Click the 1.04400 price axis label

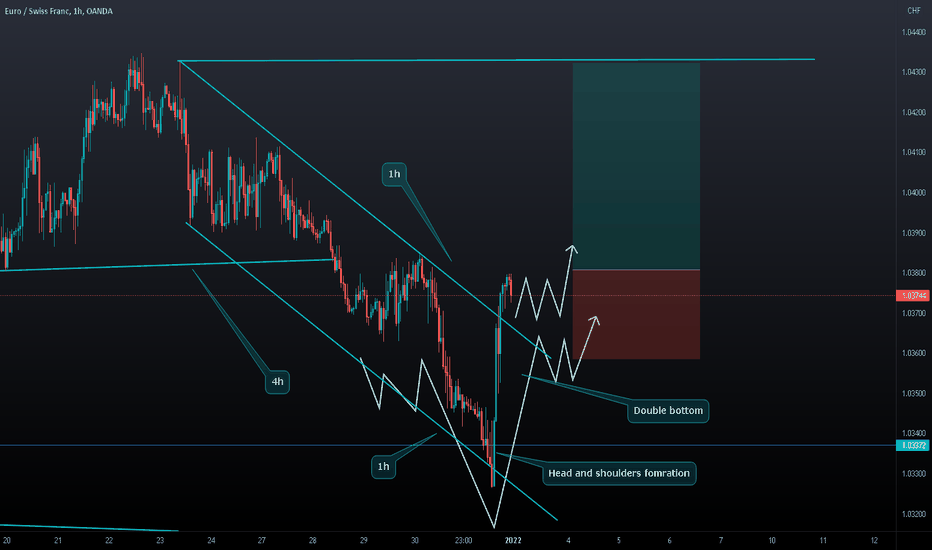click(x=914, y=32)
